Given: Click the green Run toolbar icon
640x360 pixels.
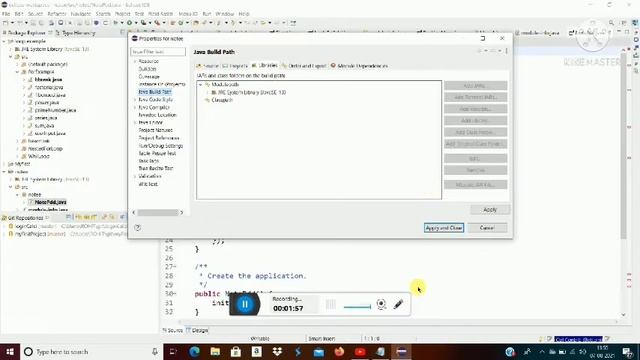Looking at the screenshot, I should tap(129, 23).
